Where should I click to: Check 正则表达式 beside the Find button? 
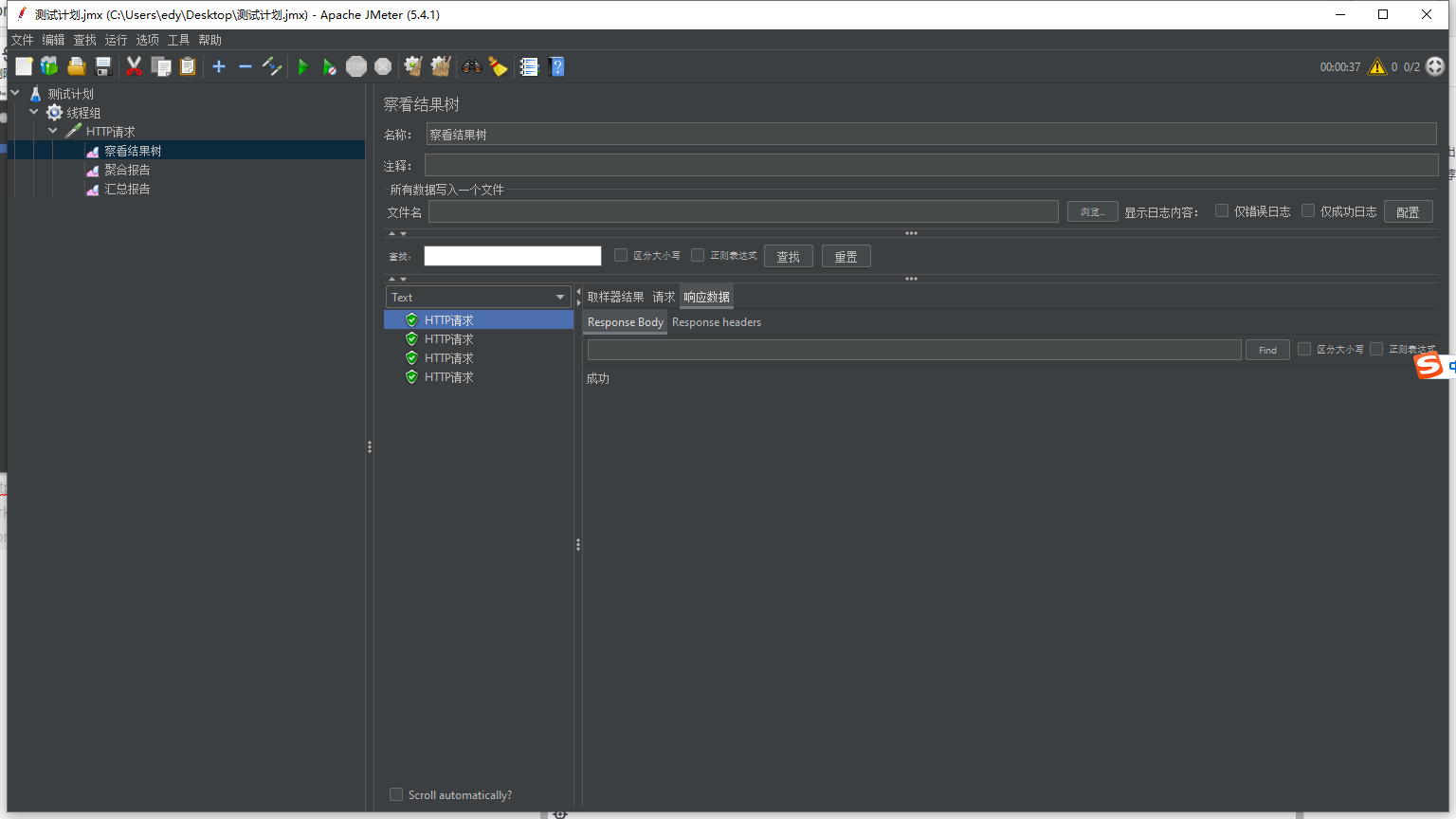click(1376, 349)
